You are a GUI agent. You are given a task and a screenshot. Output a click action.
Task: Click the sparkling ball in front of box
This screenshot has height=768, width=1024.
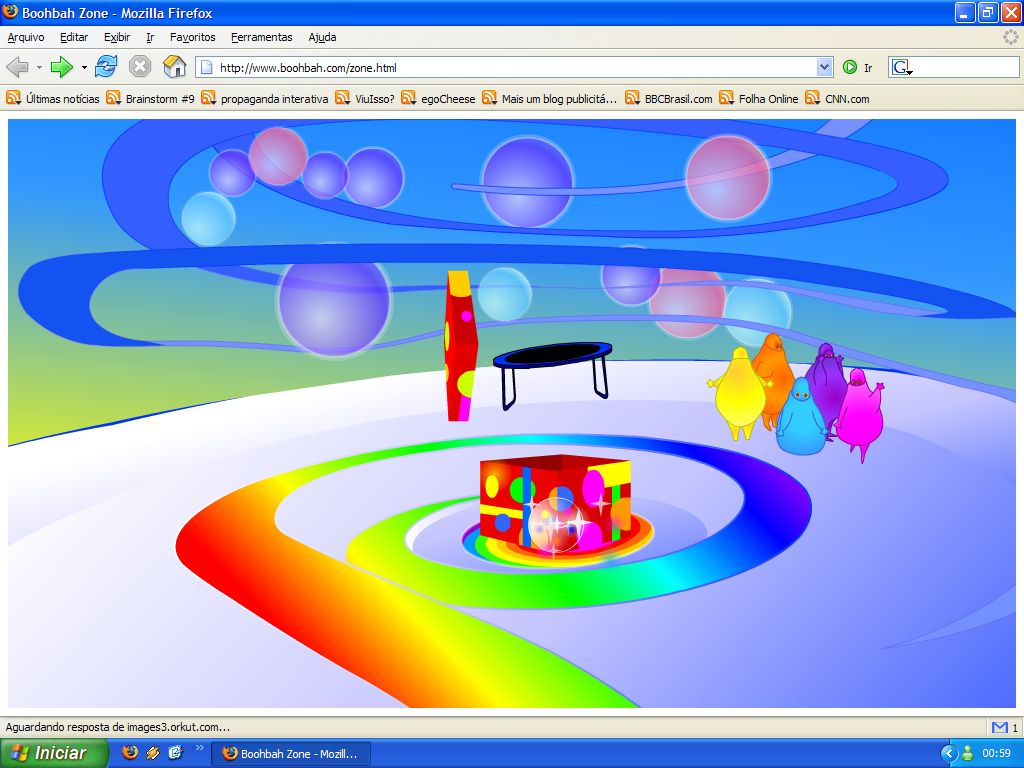555,524
